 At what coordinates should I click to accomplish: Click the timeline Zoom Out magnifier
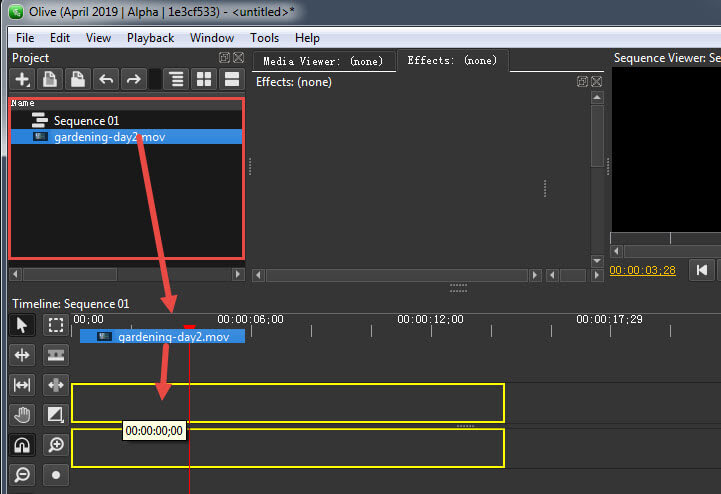tap(22, 475)
